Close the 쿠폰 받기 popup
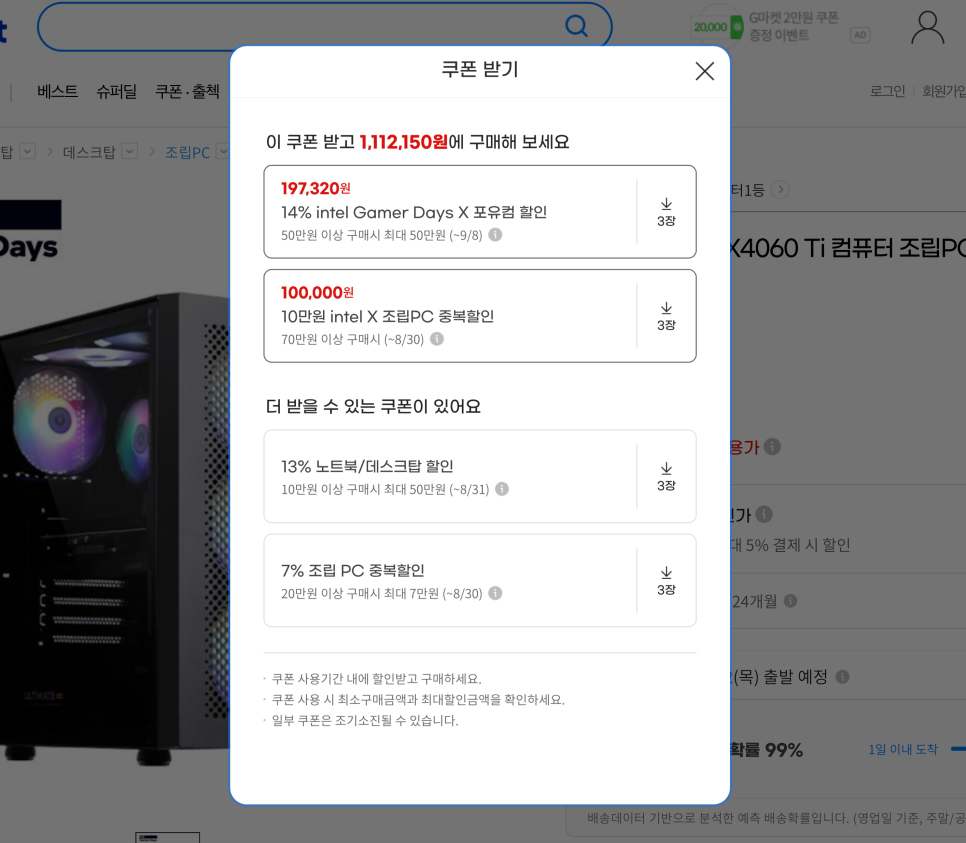Viewport: 966px width, 843px height. click(x=704, y=71)
